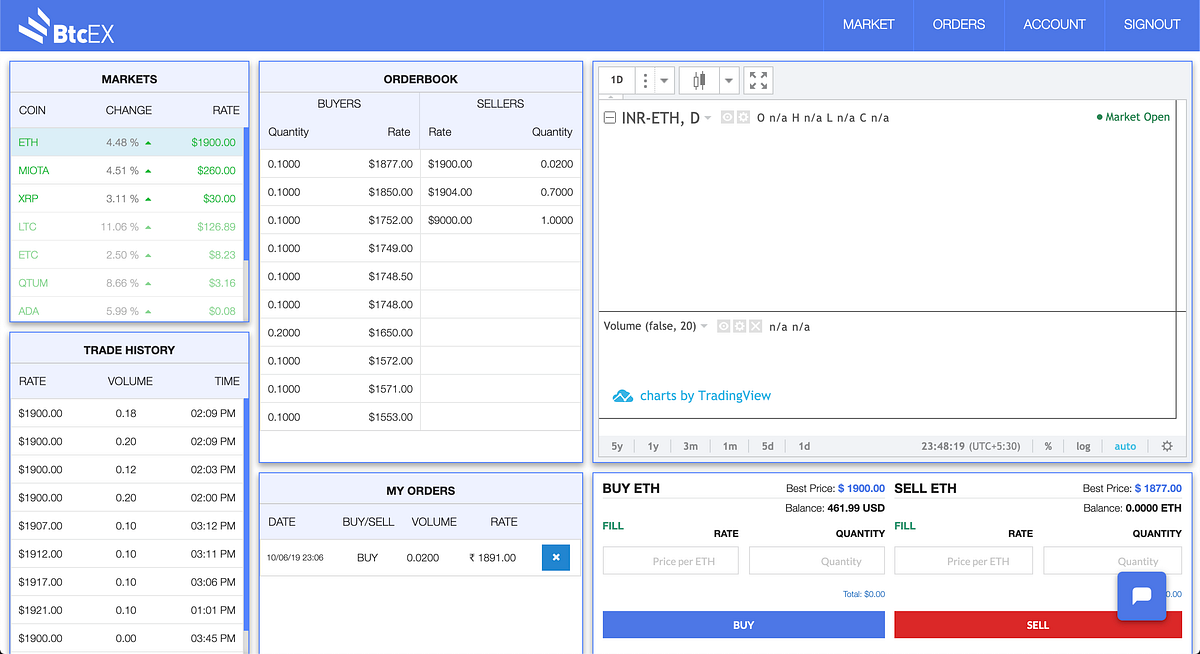1200x654 pixels.
Task: Open the ORDERS menu
Action: point(959,24)
